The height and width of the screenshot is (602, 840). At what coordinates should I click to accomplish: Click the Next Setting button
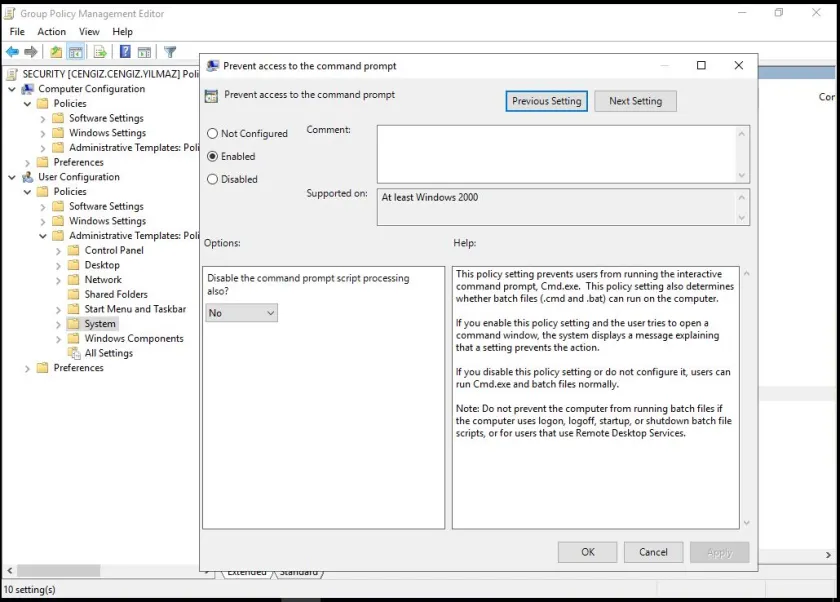point(635,101)
